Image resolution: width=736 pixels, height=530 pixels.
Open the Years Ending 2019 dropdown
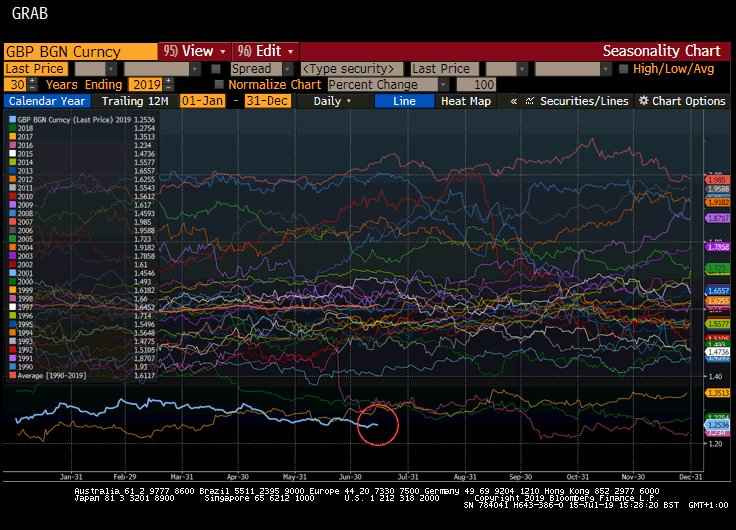[x=167, y=85]
